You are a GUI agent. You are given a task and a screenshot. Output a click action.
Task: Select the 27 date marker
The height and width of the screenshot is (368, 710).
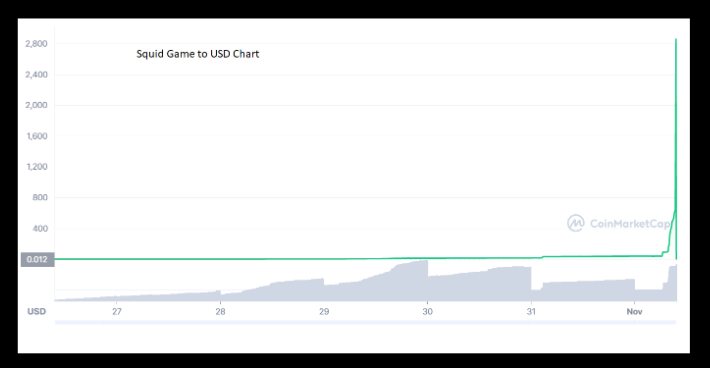pos(117,311)
